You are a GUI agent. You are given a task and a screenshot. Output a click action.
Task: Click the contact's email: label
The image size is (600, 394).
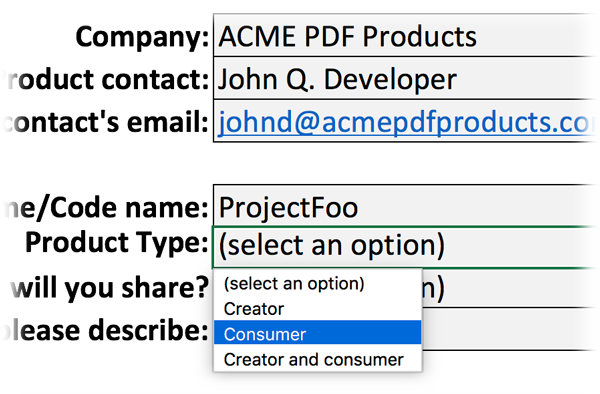click(106, 122)
